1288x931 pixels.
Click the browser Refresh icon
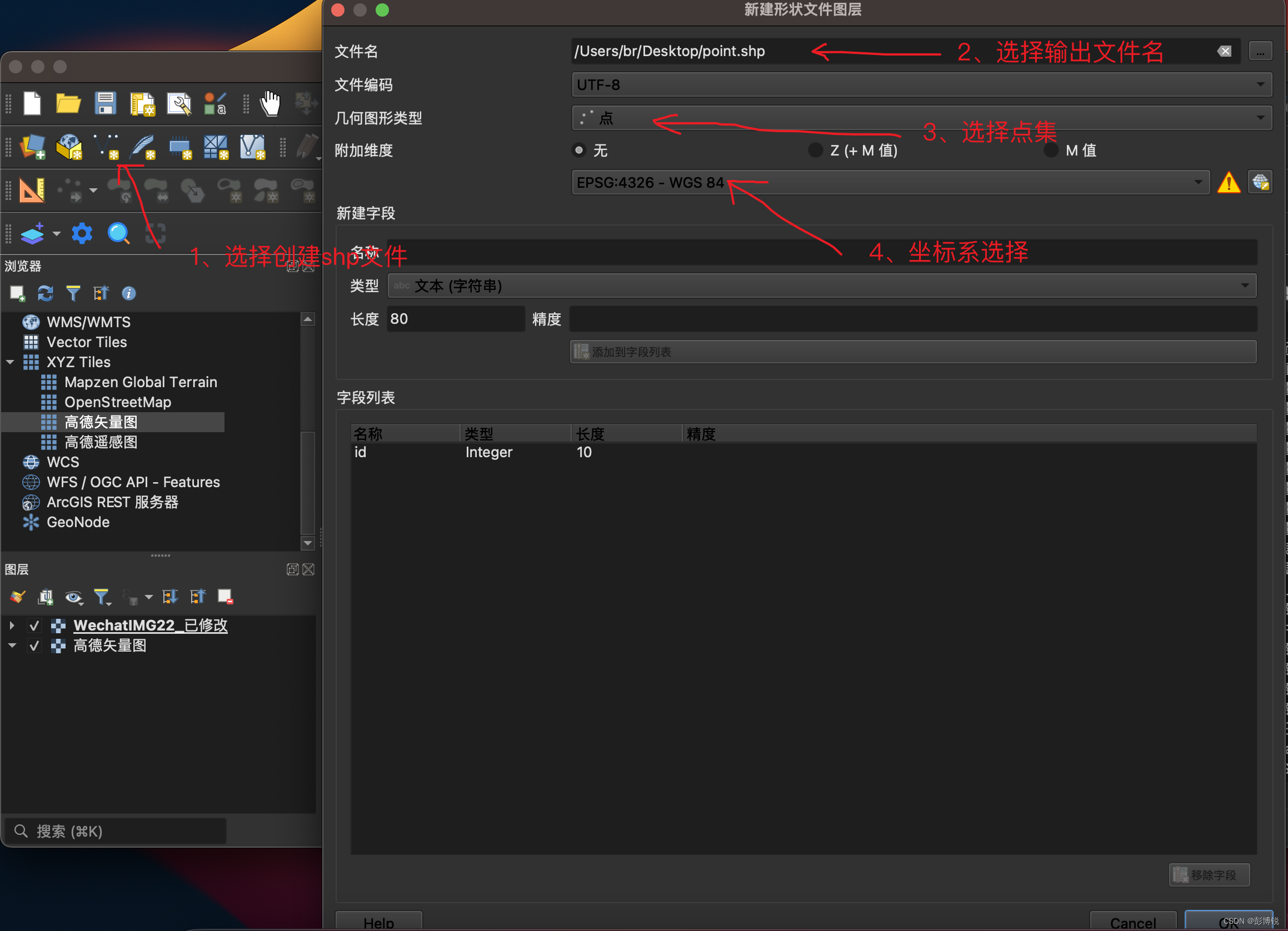pos(46,293)
